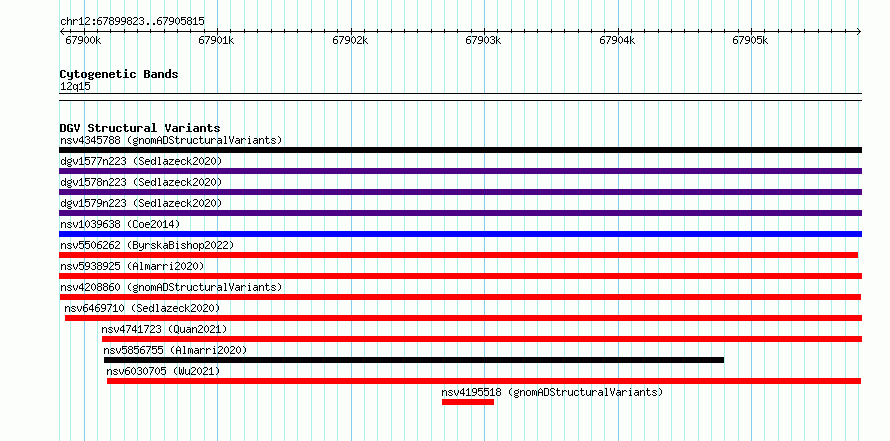The image size is (890, 441).
Task: Click the red nsv6030705 variant bar
Action: coord(484,381)
